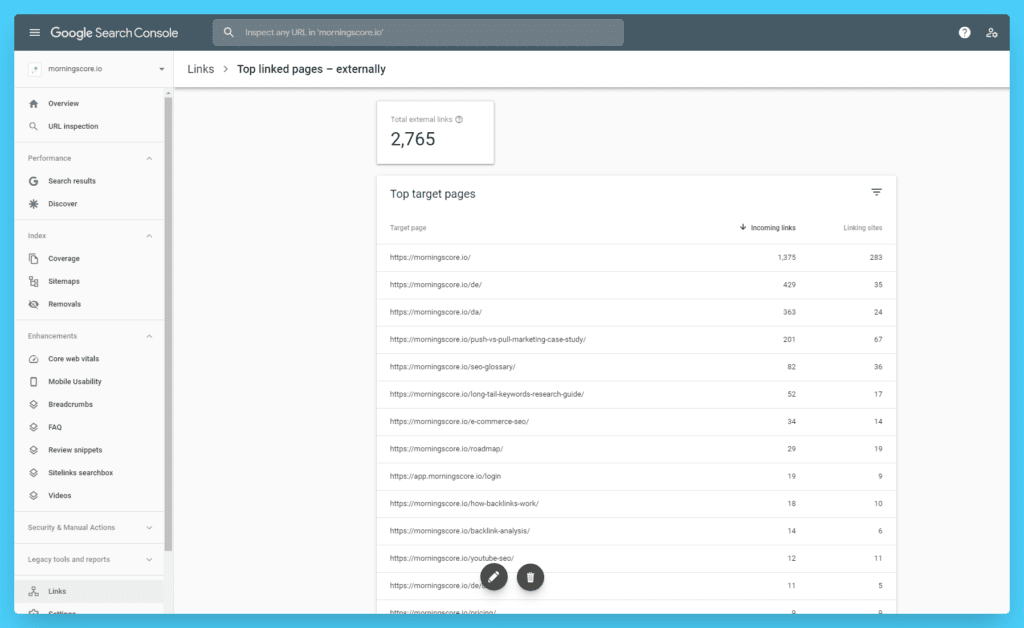Click the filter icon in Top target pages
This screenshot has width=1024, height=628.
(x=876, y=192)
